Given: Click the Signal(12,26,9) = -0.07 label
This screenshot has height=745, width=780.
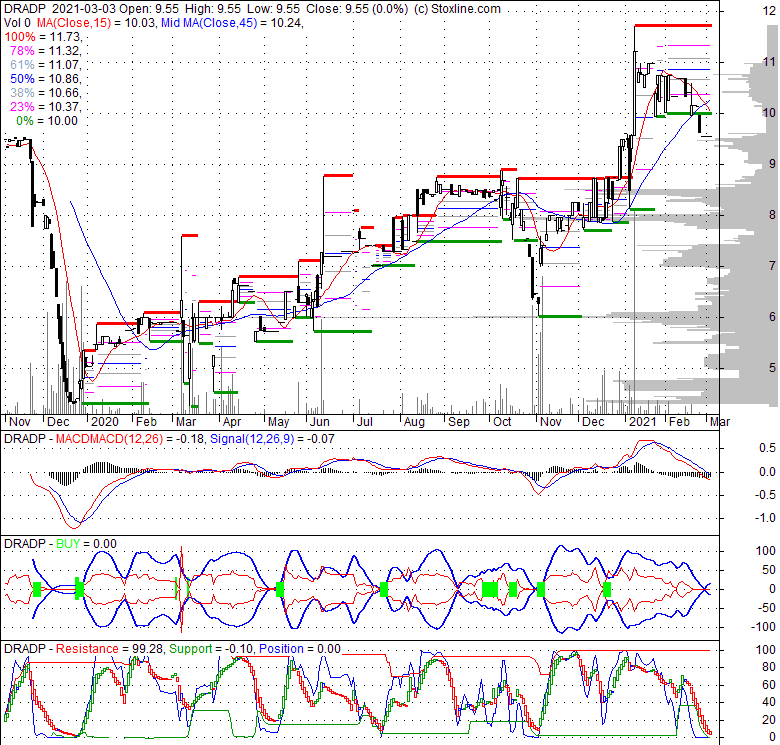Looking at the screenshot, I should [x=272, y=439].
